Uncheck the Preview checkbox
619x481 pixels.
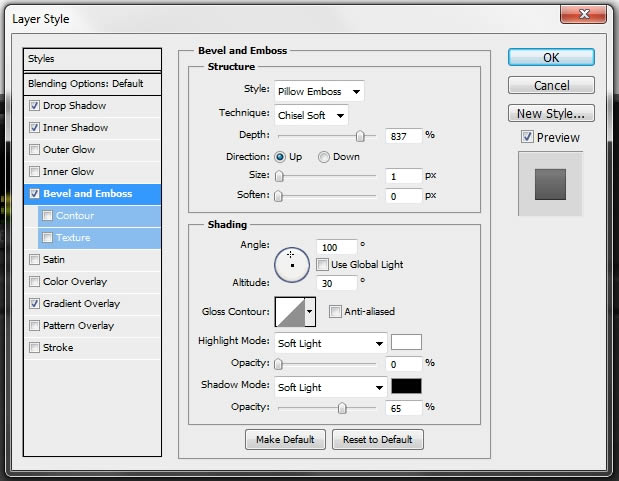coord(527,137)
